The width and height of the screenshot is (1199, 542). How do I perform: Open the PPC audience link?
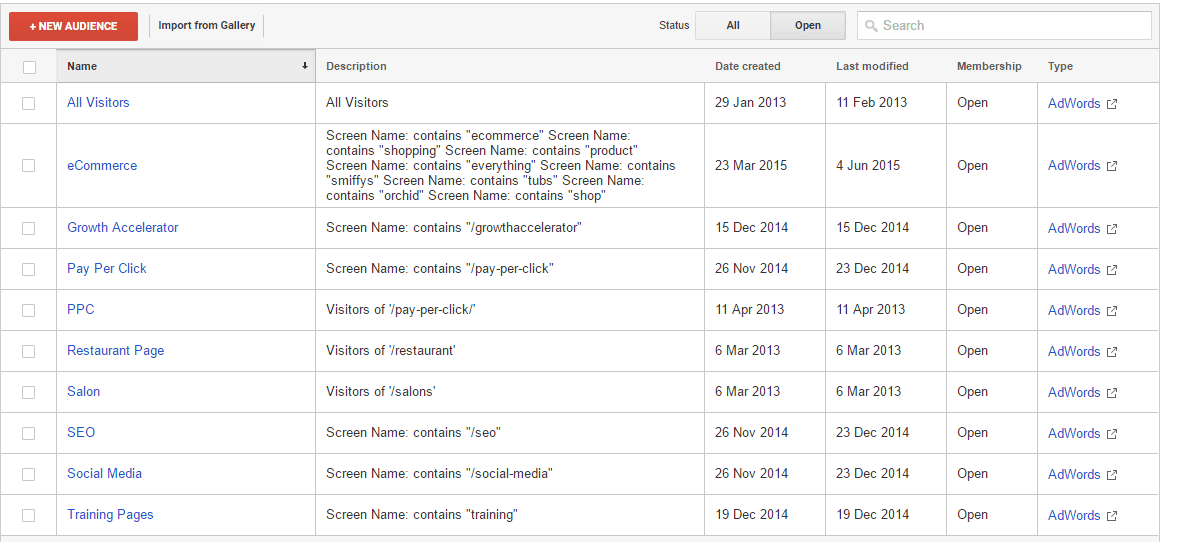tap(81, 310)
